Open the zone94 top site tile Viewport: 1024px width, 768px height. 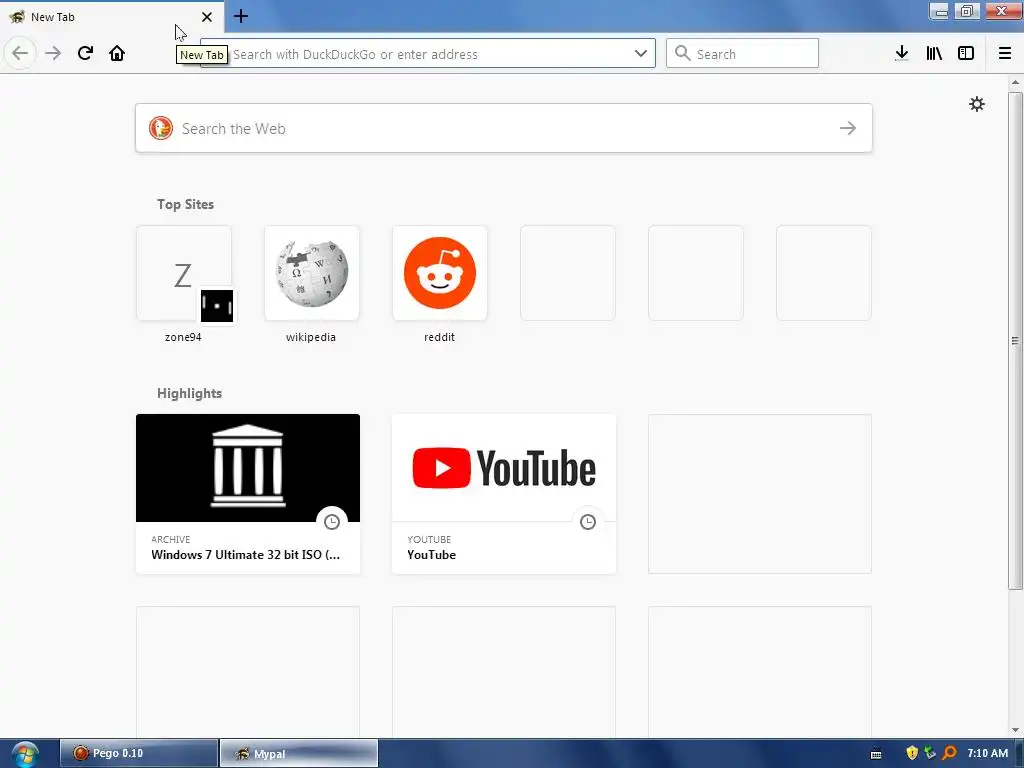coord(184,273)
